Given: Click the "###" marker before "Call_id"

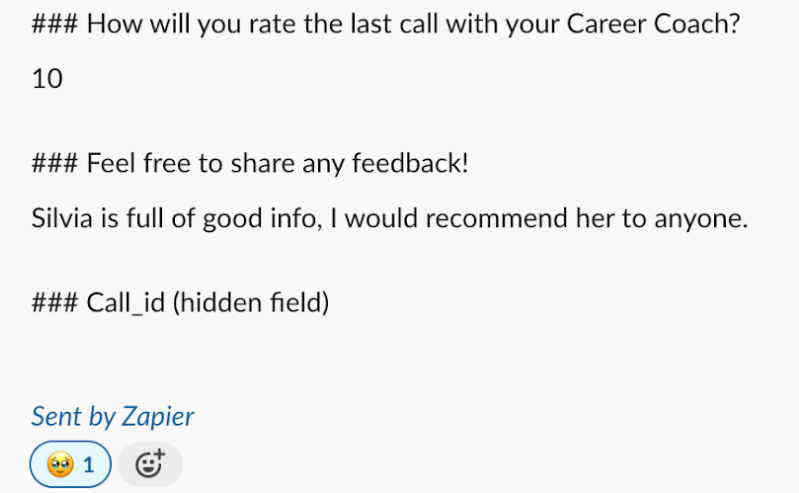Looking at the screenshot, I should coord(55,302).
